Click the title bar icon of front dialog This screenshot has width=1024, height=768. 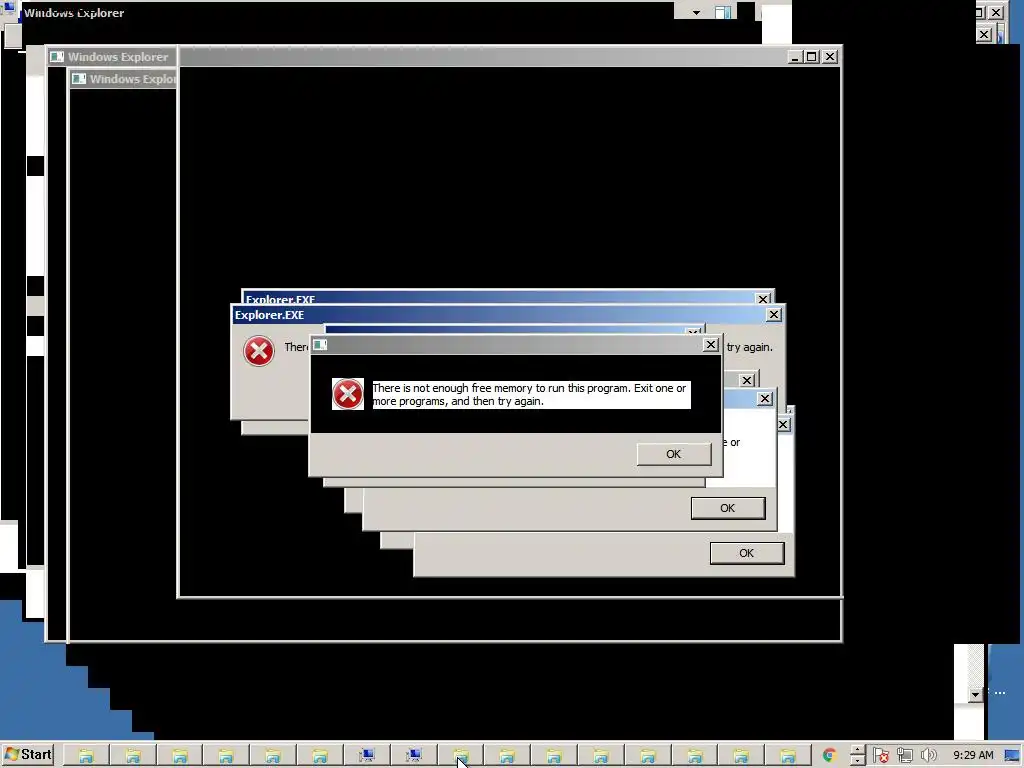click(319, 344)
